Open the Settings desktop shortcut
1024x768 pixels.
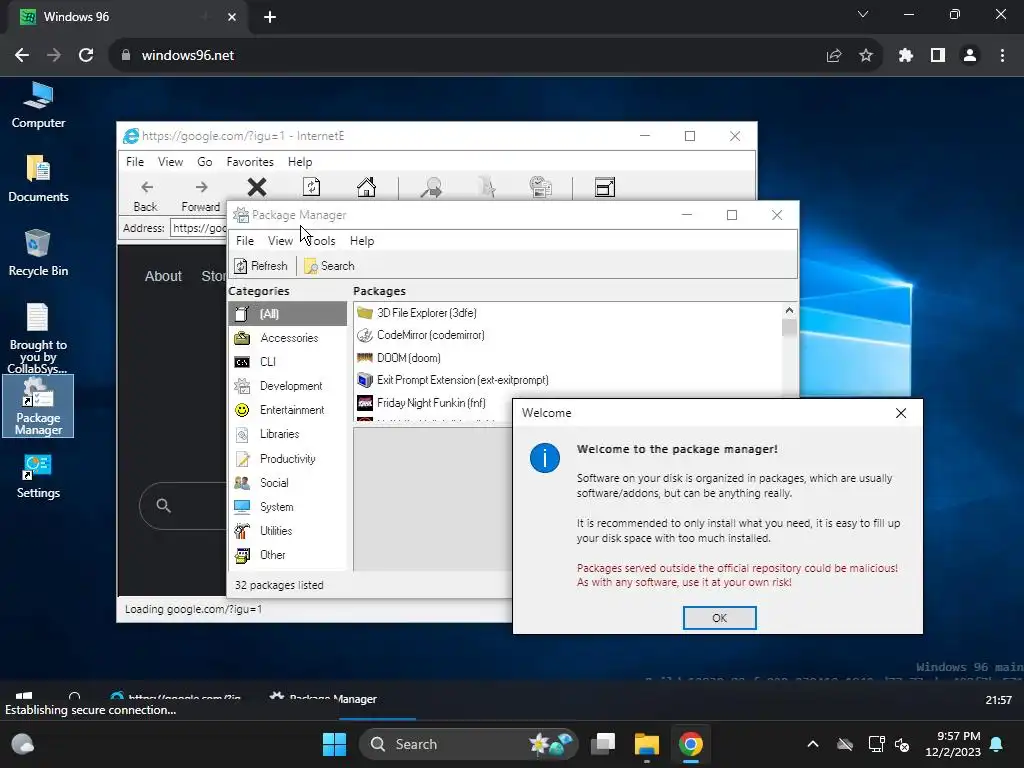(38, 477)
